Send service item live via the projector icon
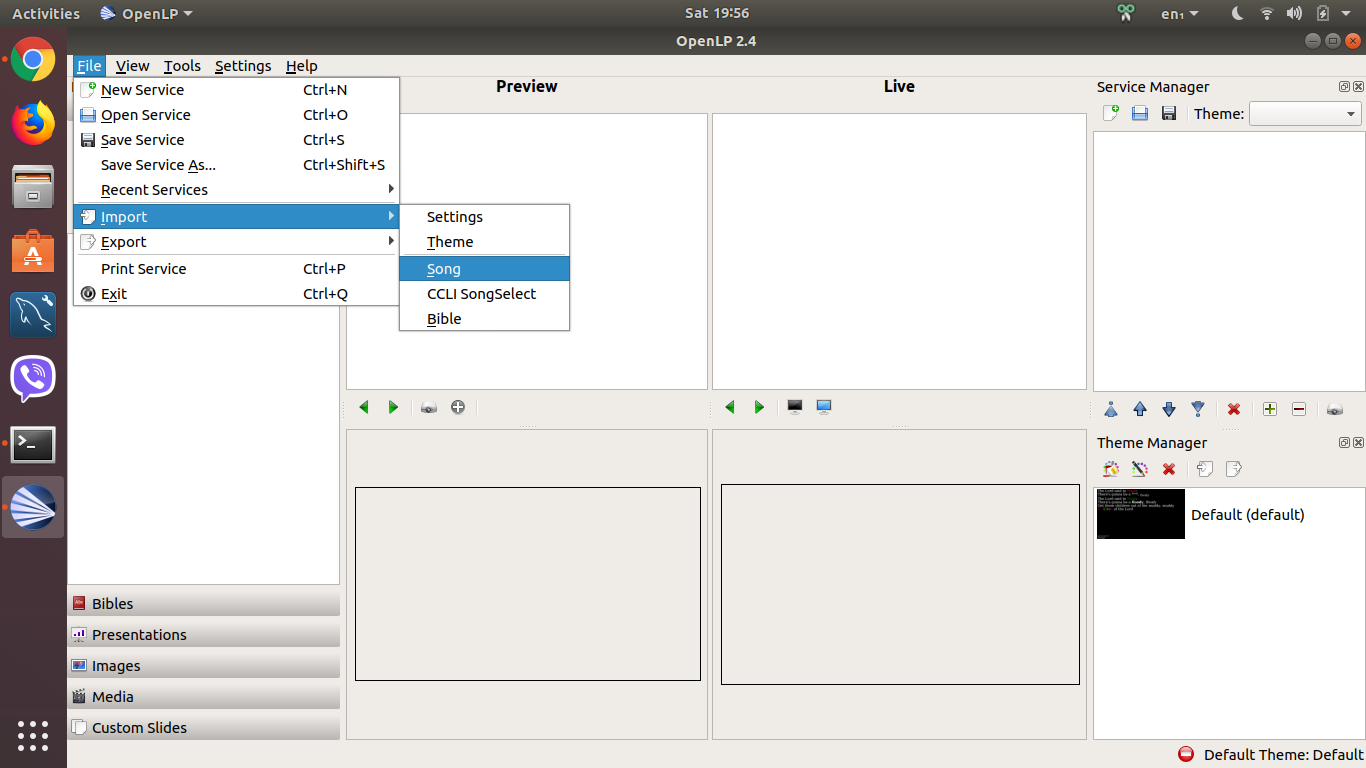The image size is (1366, 768). coord(1335,409)
